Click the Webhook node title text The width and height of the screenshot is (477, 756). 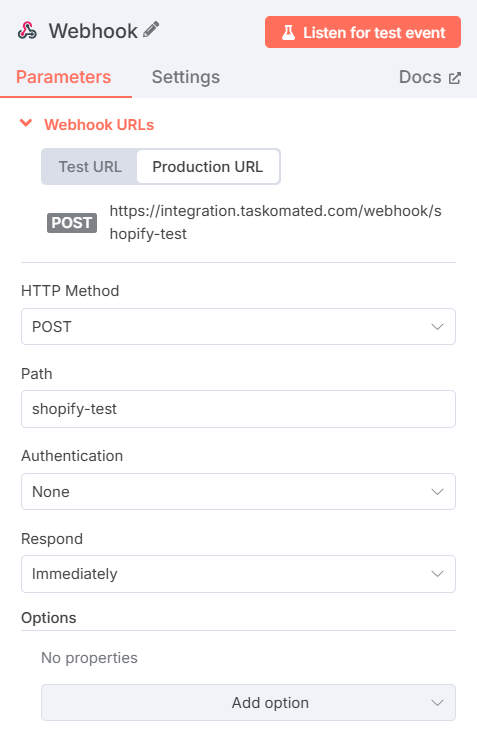[x=93, y=31]
